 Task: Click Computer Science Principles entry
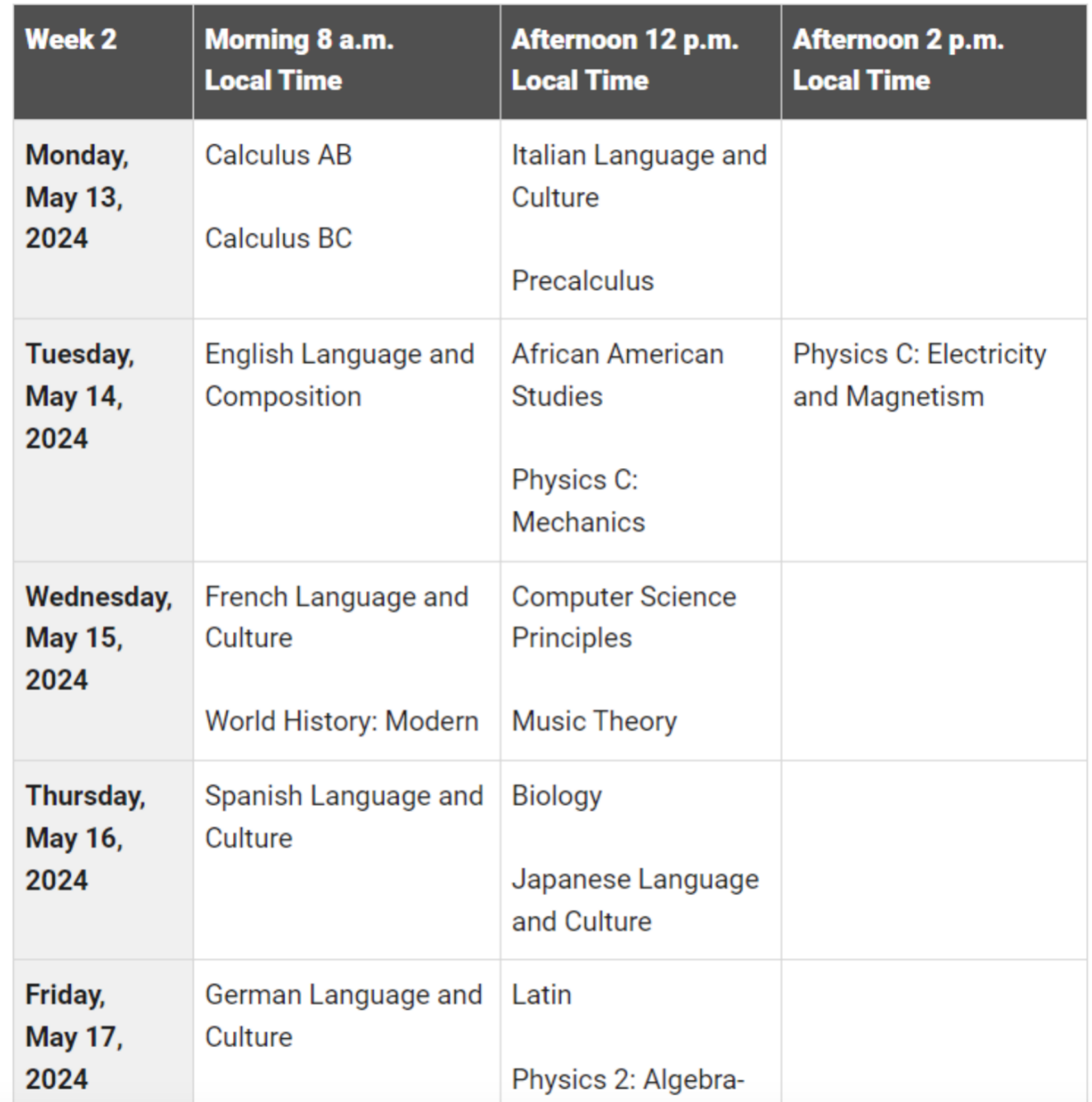[x=624, y=617]
